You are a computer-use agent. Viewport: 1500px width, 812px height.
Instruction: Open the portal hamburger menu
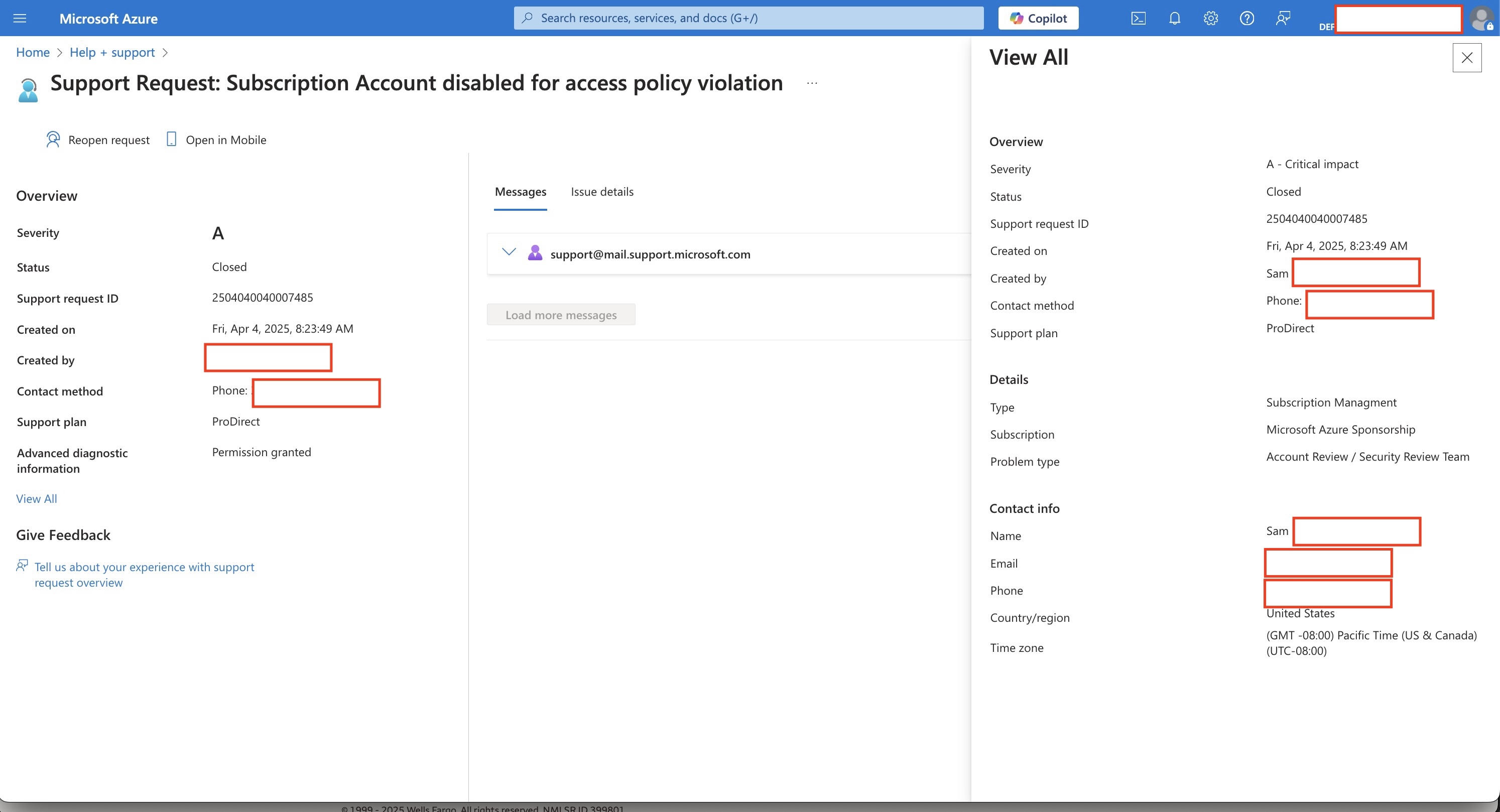[20, 18]
